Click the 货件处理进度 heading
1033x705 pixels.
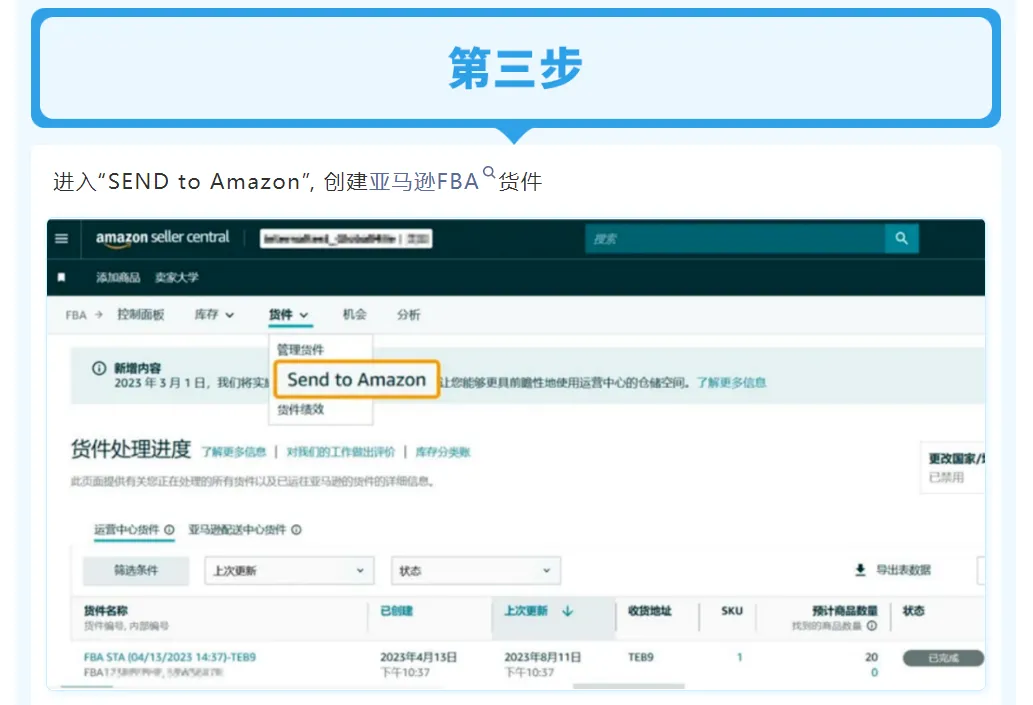pyautogui.click(x=130, y=449)
